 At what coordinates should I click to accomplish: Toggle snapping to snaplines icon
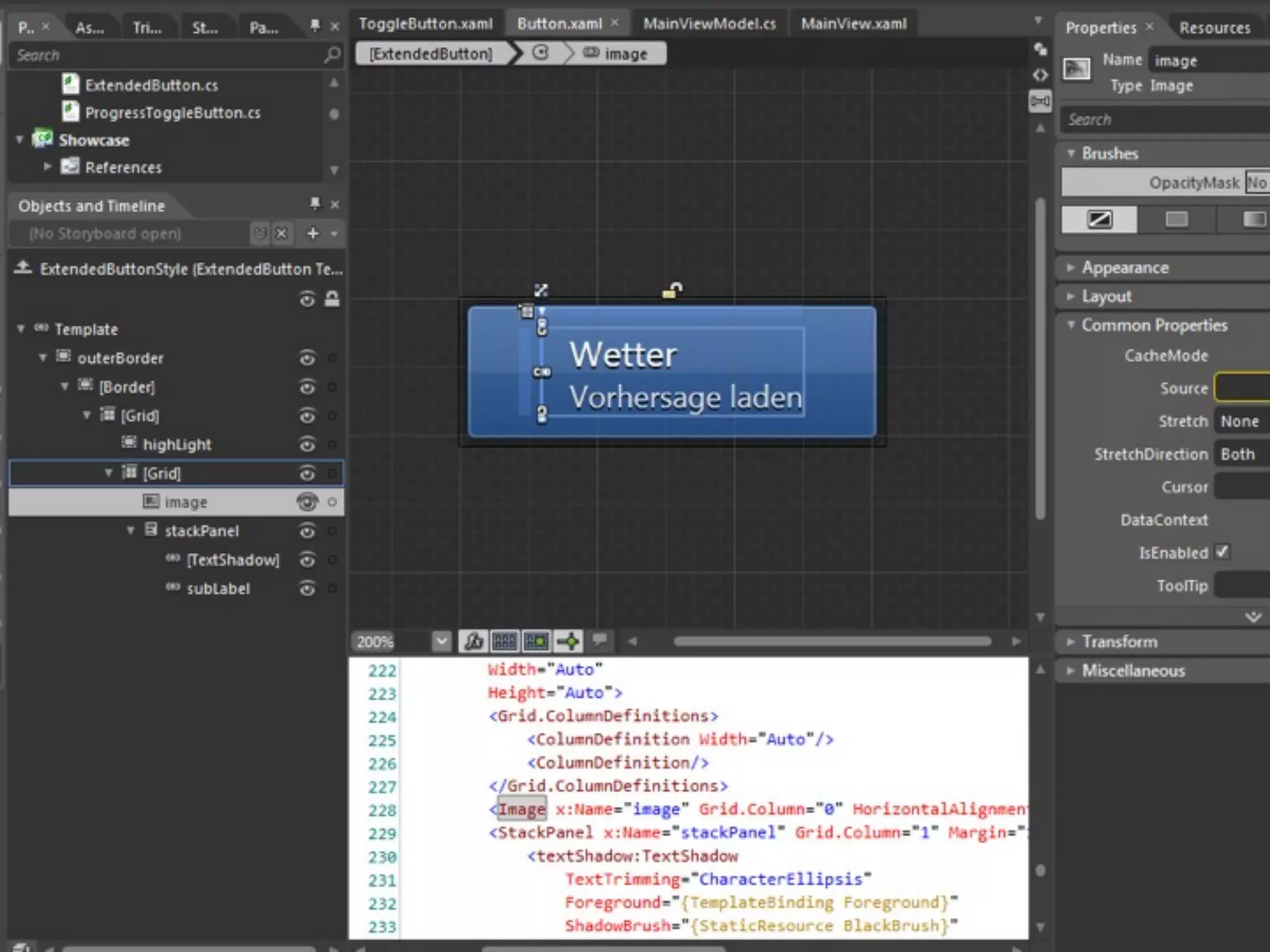pos(568,641)
